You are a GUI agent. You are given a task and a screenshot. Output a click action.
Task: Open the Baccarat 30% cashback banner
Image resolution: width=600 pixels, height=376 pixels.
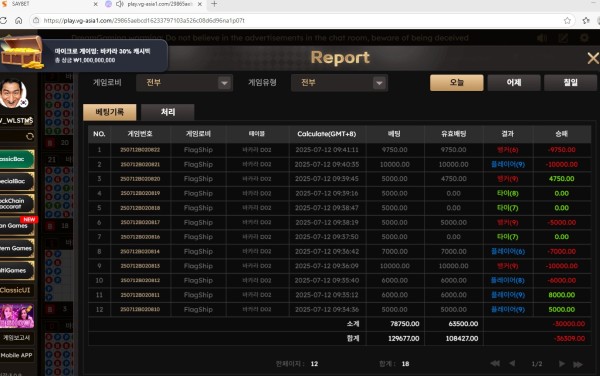(x=103, y=55)
